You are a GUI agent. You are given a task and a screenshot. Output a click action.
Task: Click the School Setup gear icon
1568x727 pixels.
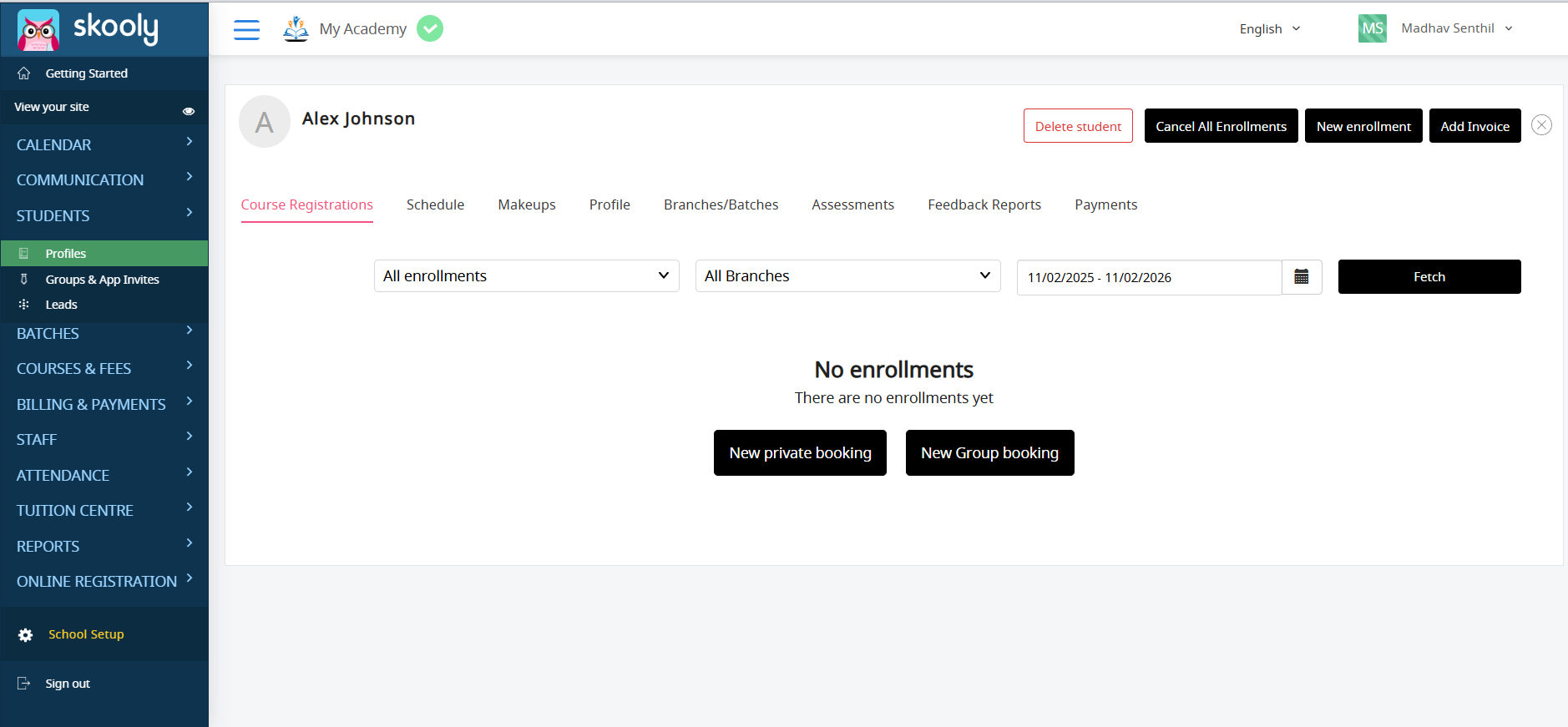[26, 635]
